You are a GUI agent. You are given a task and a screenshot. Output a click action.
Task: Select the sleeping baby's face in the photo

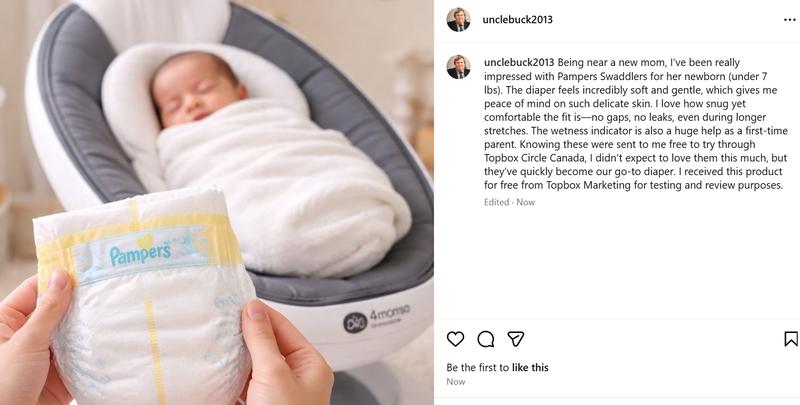pyautogui.click(x=196, y=92)
